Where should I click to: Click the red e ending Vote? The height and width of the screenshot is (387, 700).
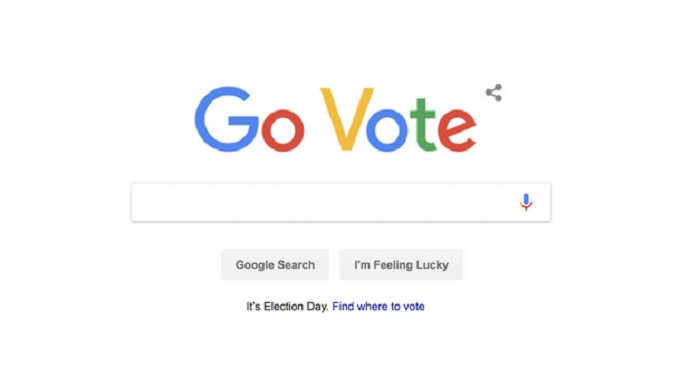pos(457,130)
